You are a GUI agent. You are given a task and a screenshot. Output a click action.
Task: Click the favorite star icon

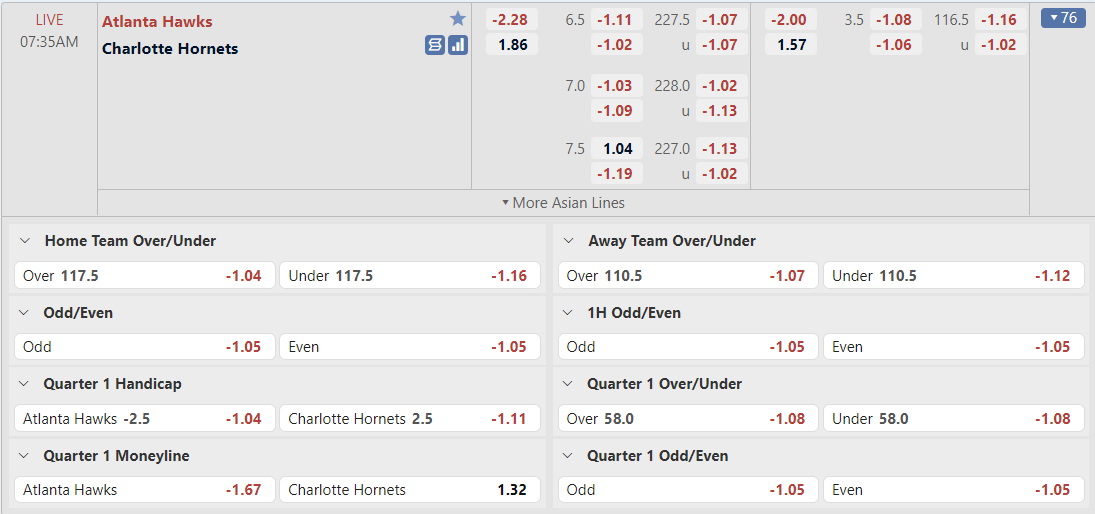[x=458, y=19]
